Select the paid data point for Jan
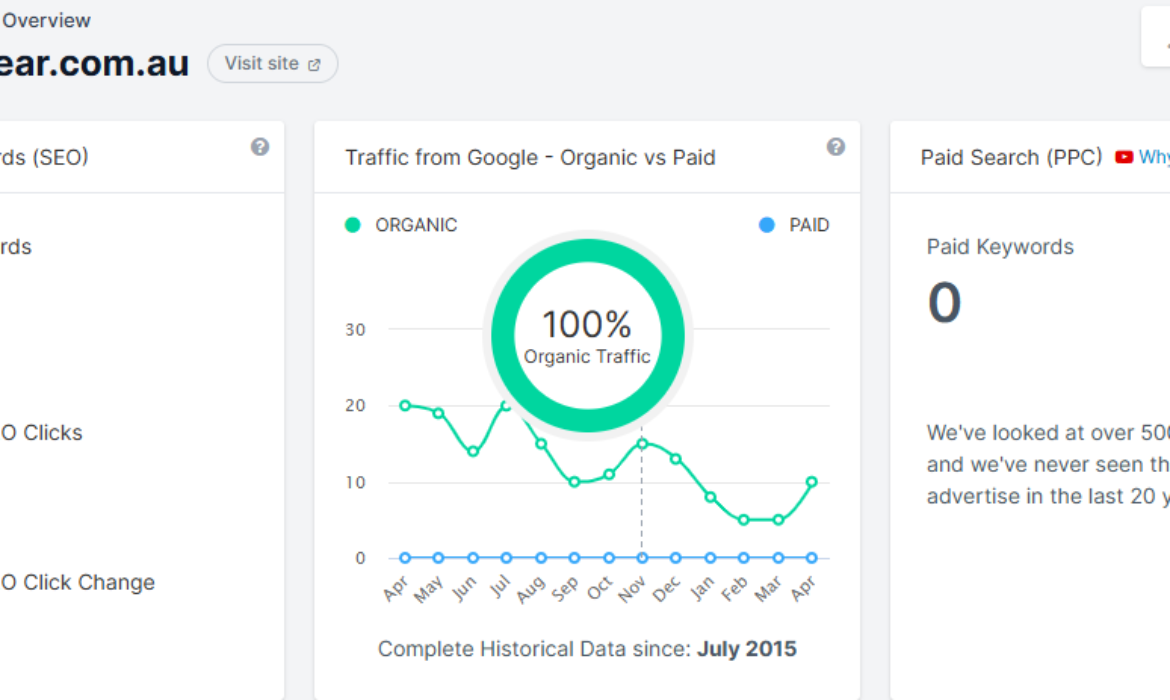Screen dimensions: 1170x700 point(710,557)
